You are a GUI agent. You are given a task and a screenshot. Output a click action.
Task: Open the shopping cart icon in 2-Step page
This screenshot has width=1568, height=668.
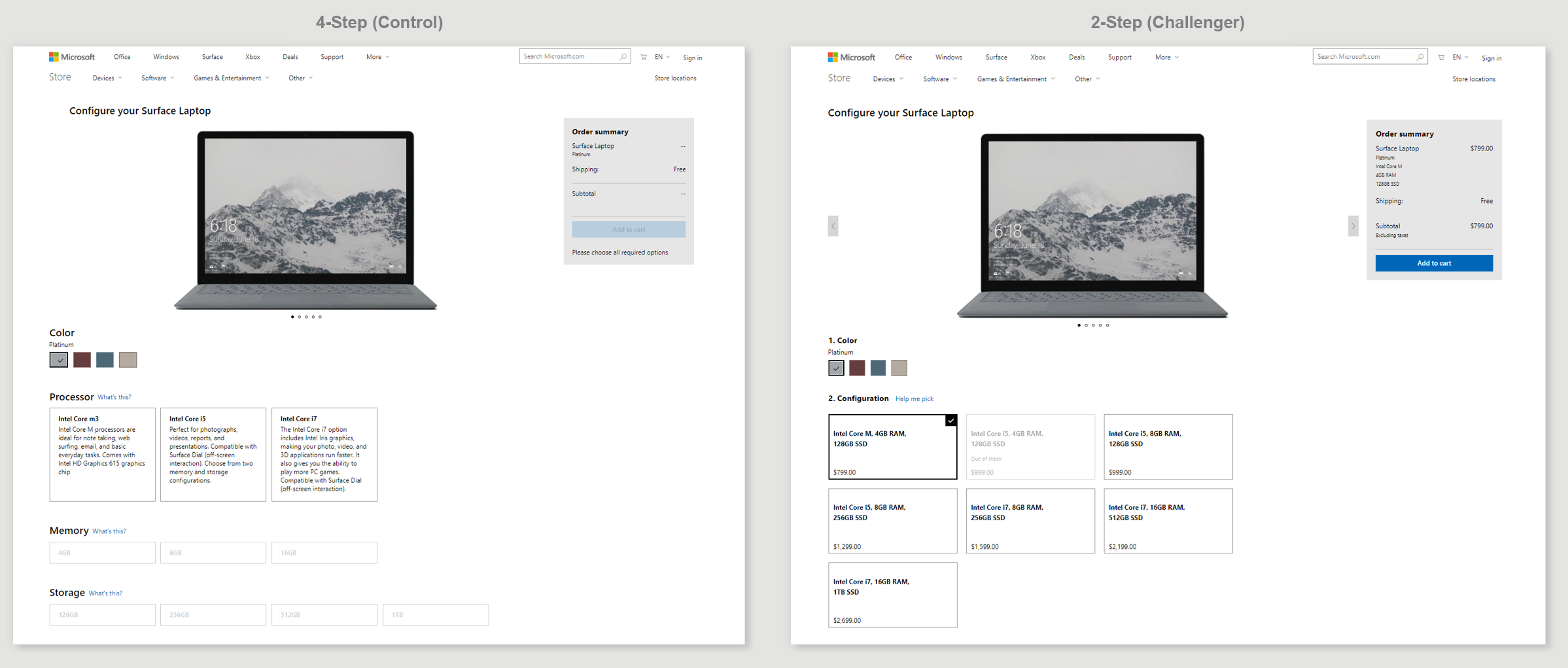[1441, 58]
